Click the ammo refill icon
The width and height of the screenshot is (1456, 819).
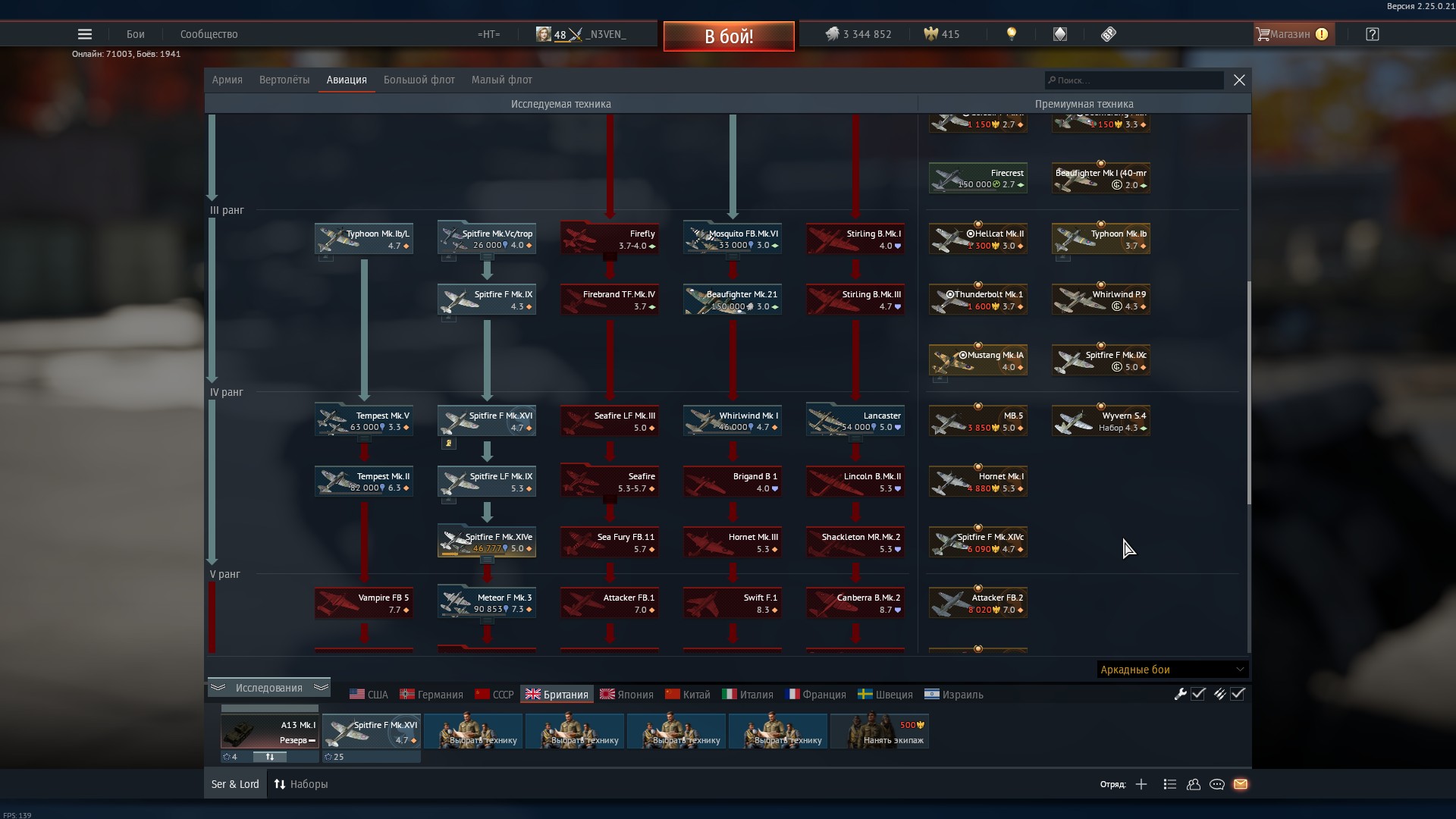coord(1220,694)
